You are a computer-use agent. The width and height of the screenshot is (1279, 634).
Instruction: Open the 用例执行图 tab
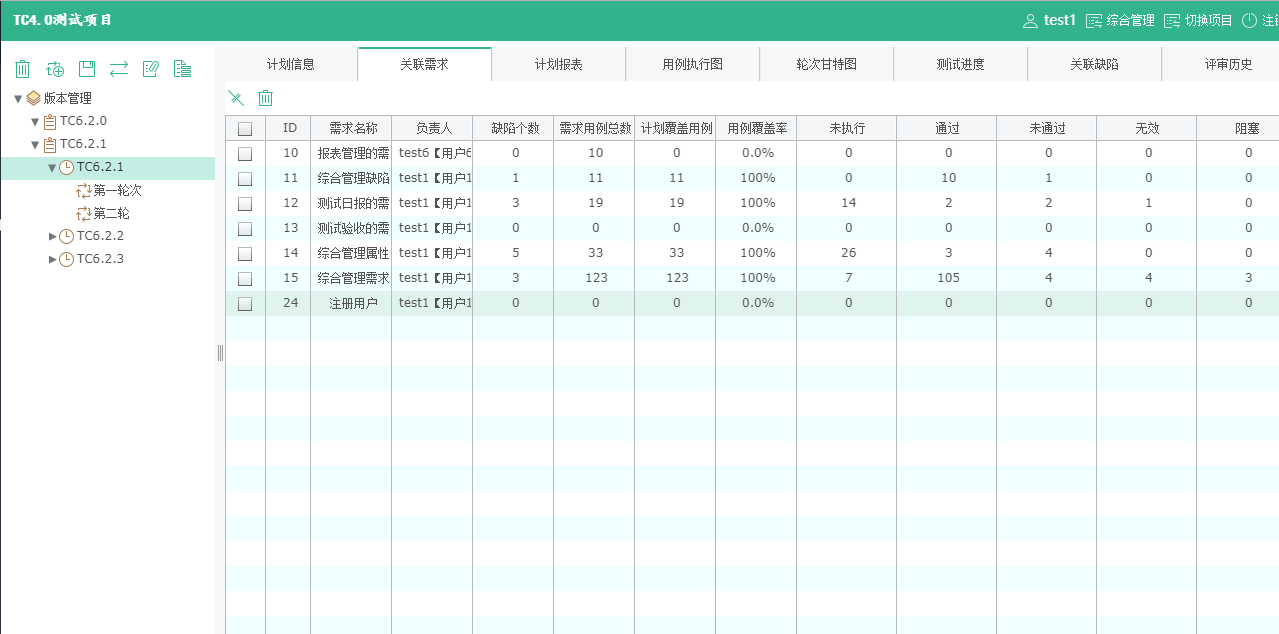(x=692, y=64)
